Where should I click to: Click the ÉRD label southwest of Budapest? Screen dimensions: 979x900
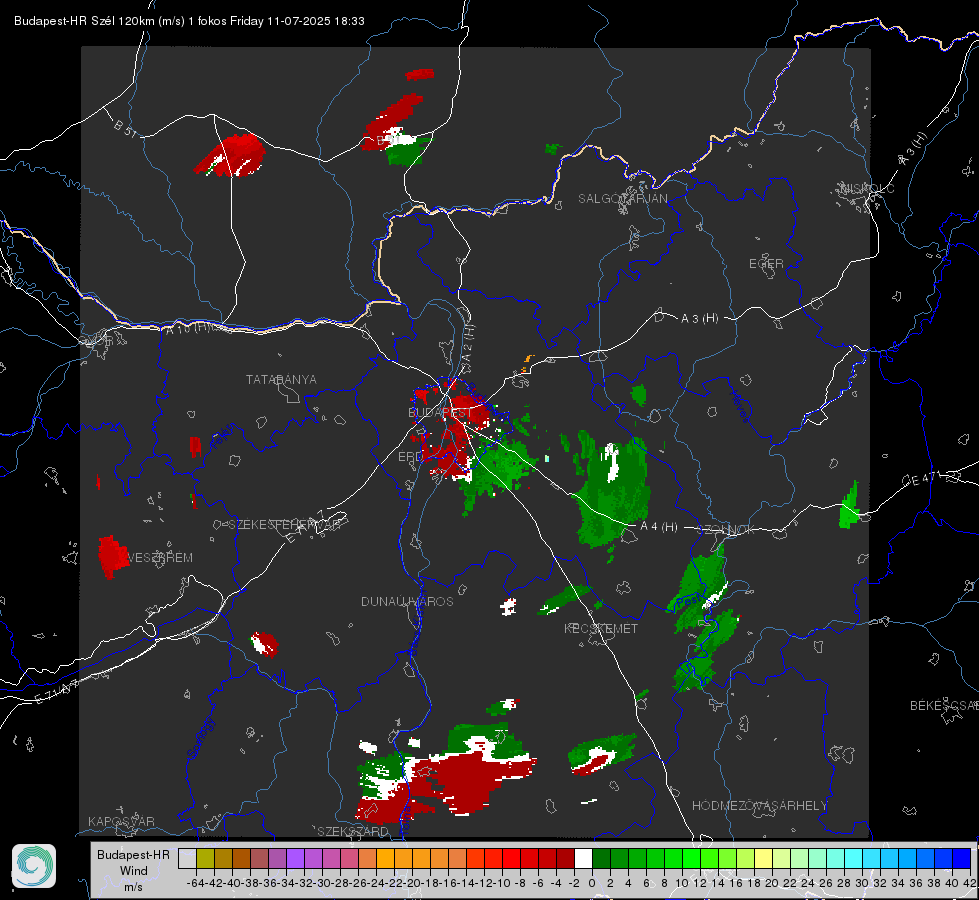pos(410,457)
